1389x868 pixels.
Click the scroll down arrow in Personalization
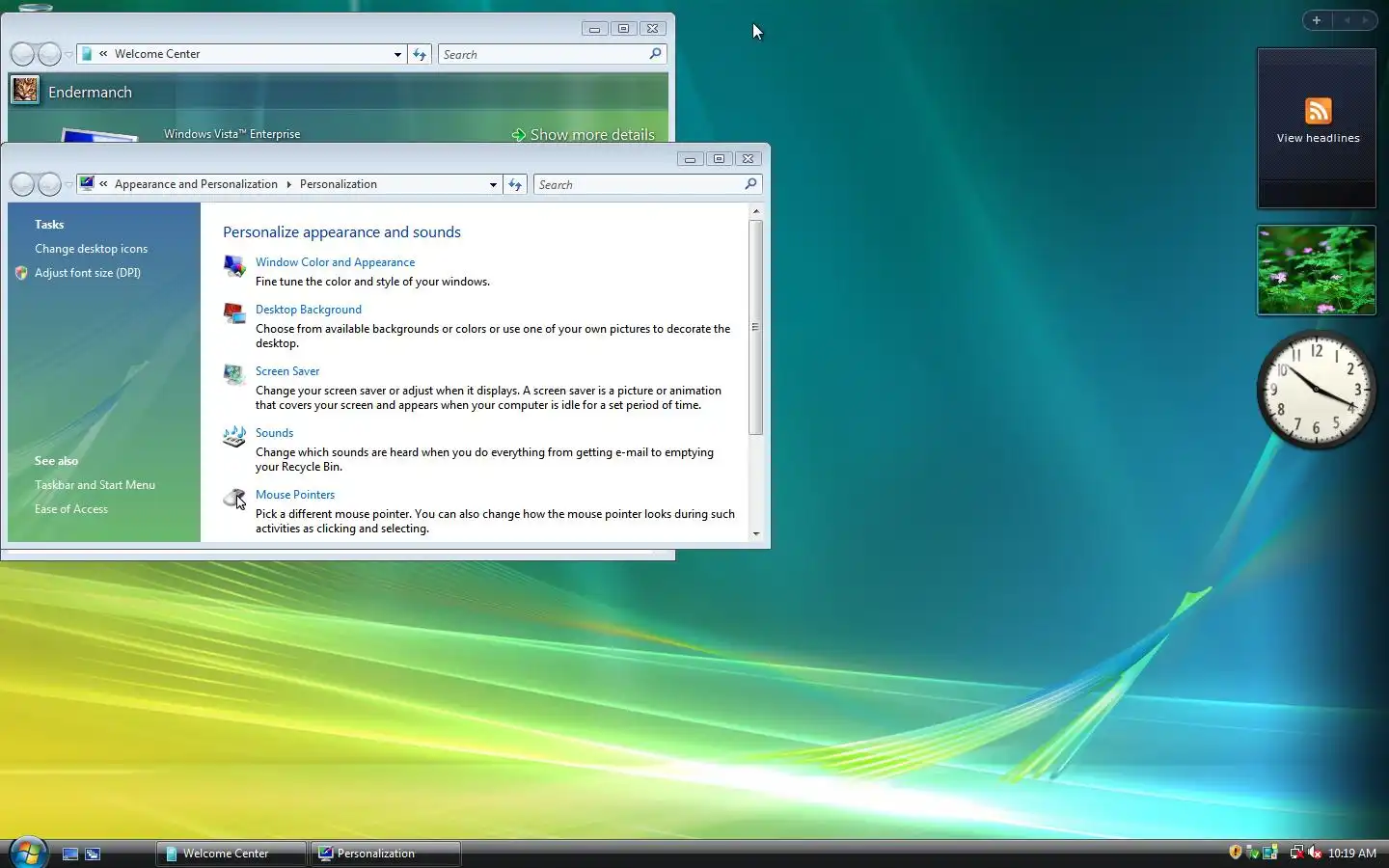[x=755, y=533]
